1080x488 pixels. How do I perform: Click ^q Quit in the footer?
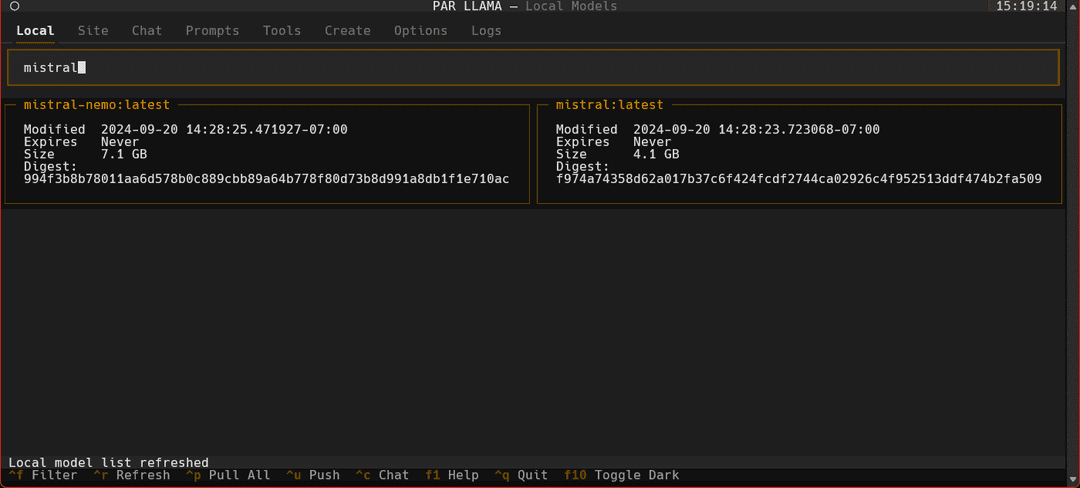521,475
